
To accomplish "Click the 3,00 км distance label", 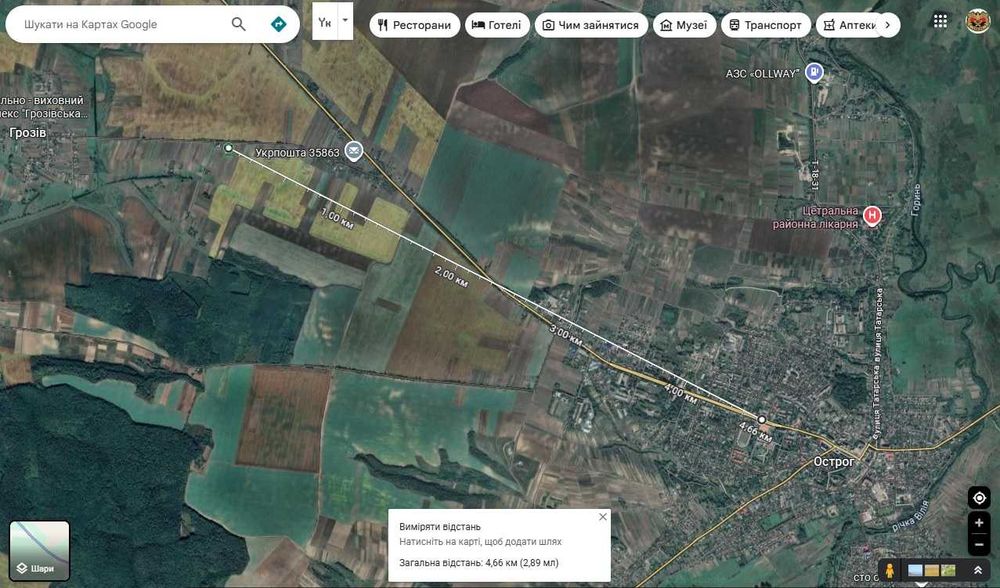I will 565,335.
